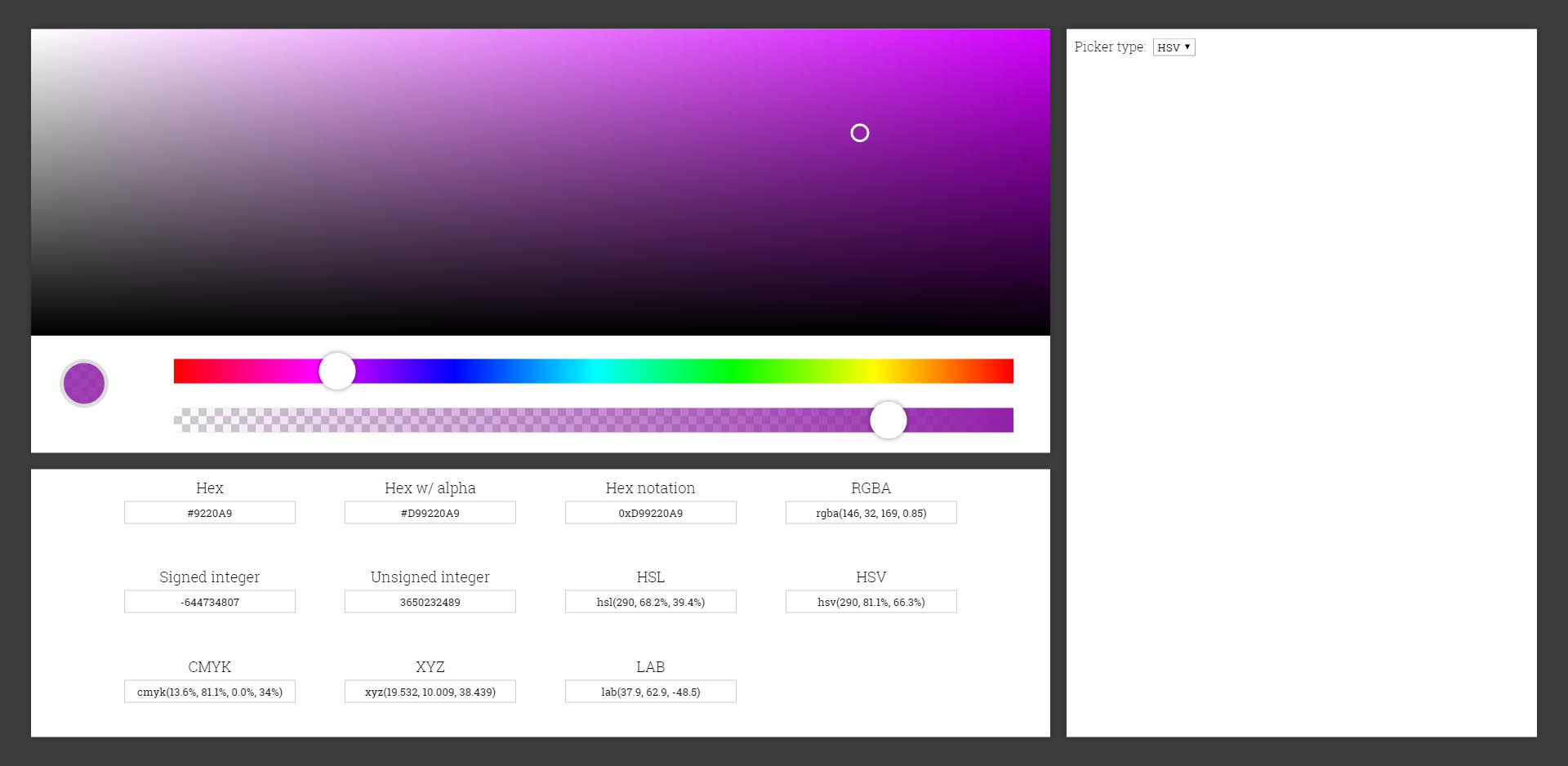Click the purple color preview swatch
Image resolution: width=1568 pixels, height=766 pixels.
point(84,383)
